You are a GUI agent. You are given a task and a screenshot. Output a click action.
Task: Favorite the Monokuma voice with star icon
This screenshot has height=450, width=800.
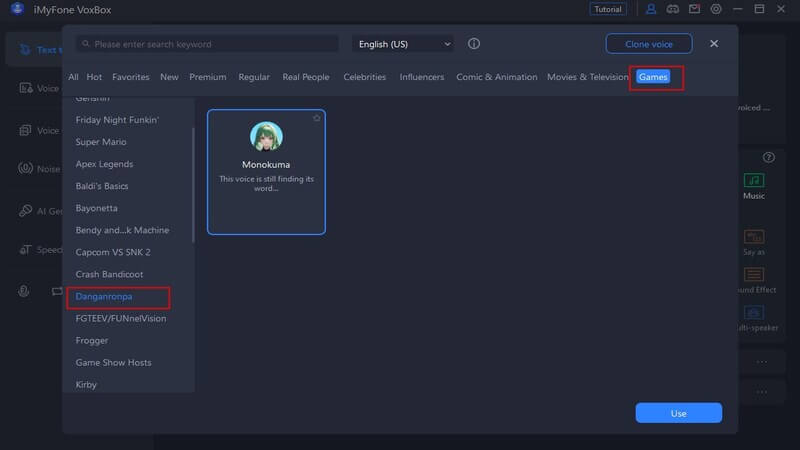point(317,118)
